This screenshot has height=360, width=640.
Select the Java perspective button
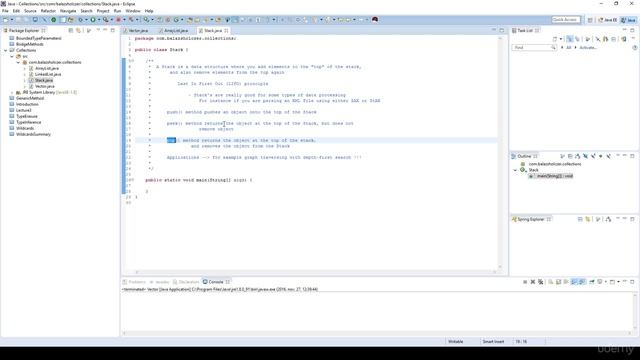tap(629, 20)
